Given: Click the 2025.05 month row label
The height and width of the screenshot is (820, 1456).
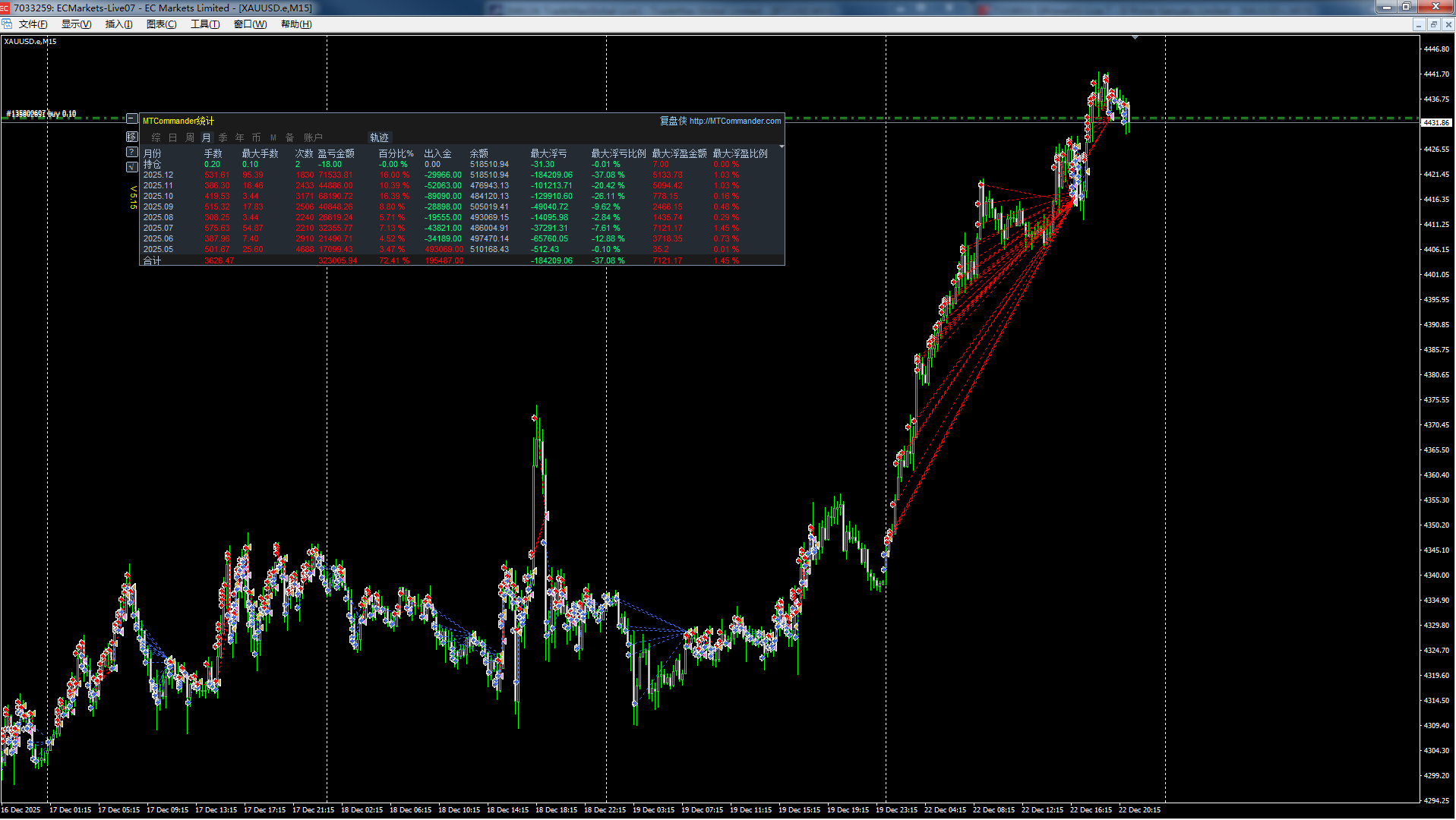Looking at the screenshot, I should click(x=158, y=249).
